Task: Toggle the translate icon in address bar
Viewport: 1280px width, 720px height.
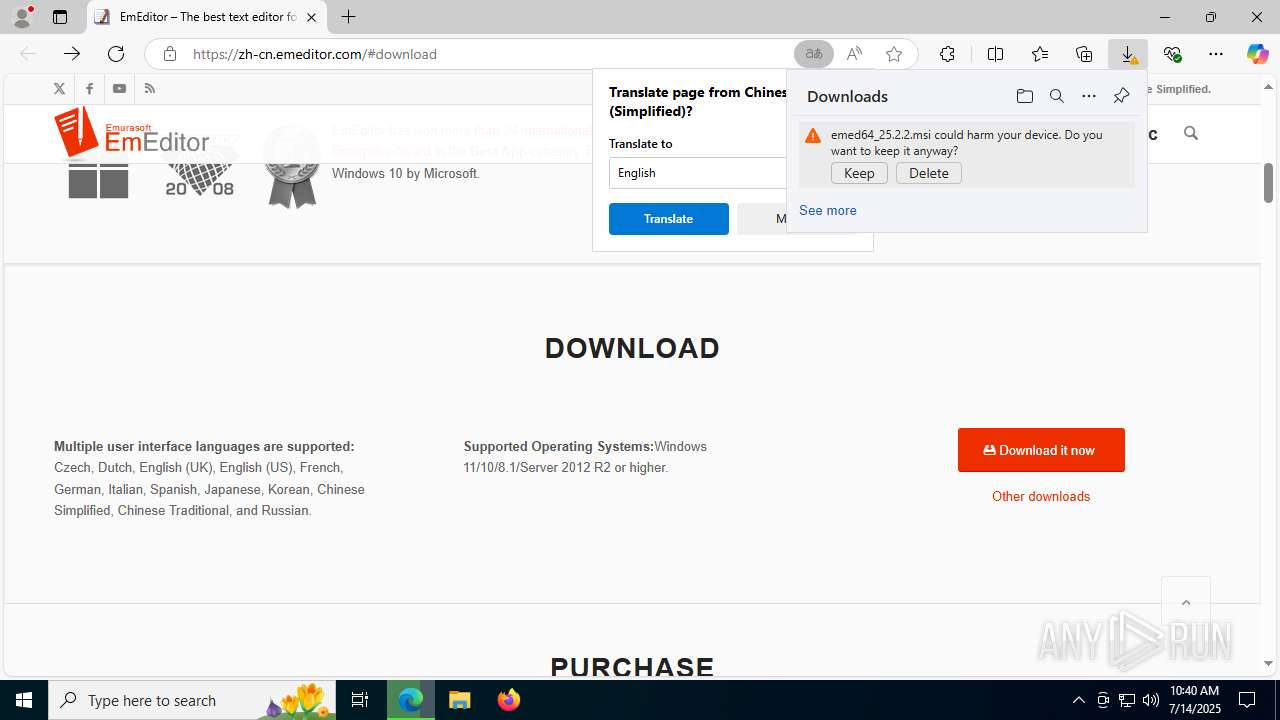Action: 814,54
